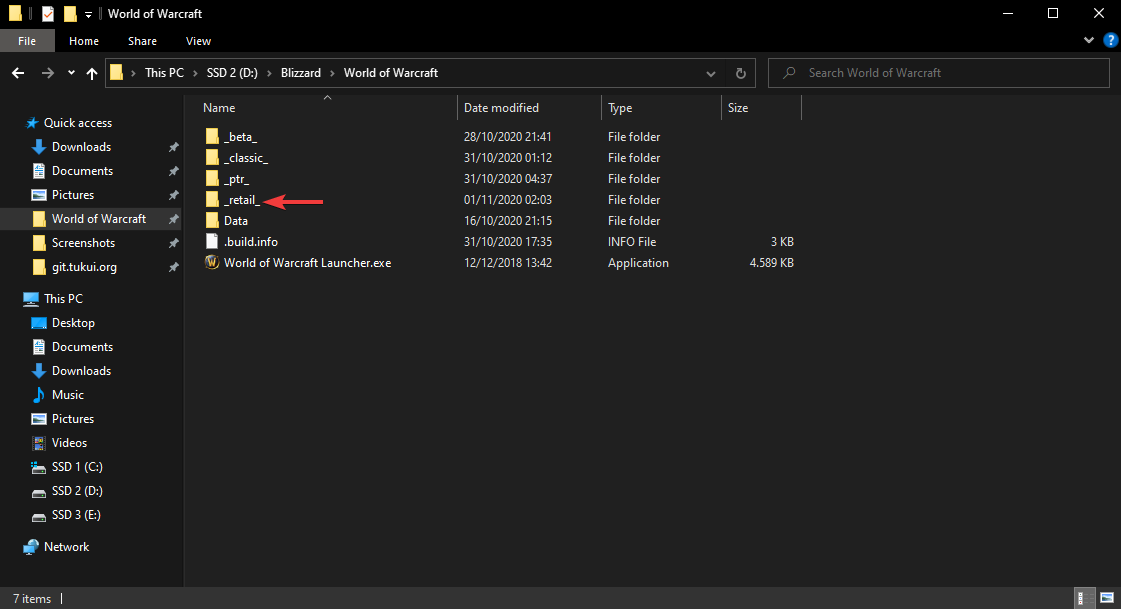Select Desktop under This PC
1121x609 pixels.
point(73,323)
